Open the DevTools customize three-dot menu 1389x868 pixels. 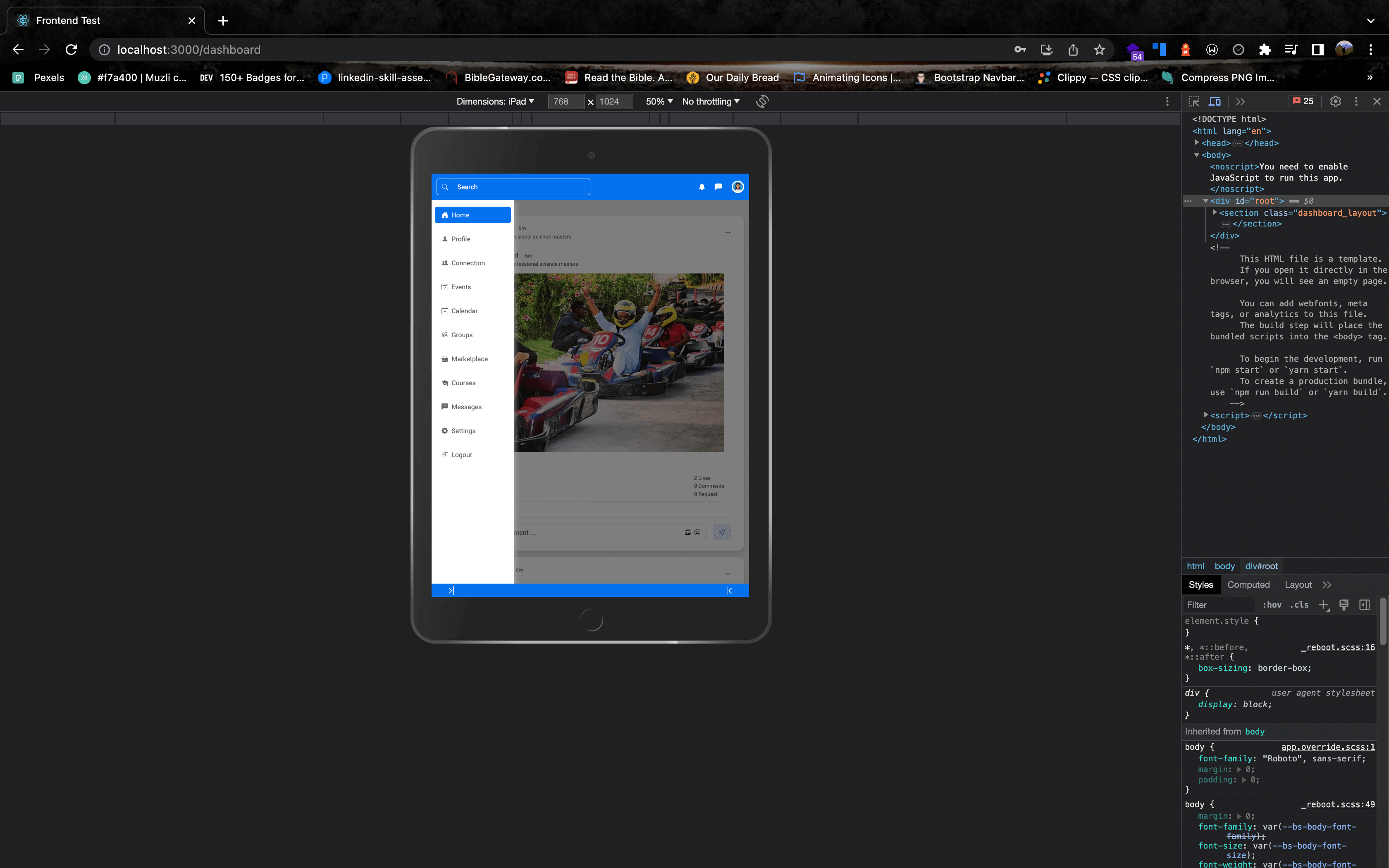1356,101
